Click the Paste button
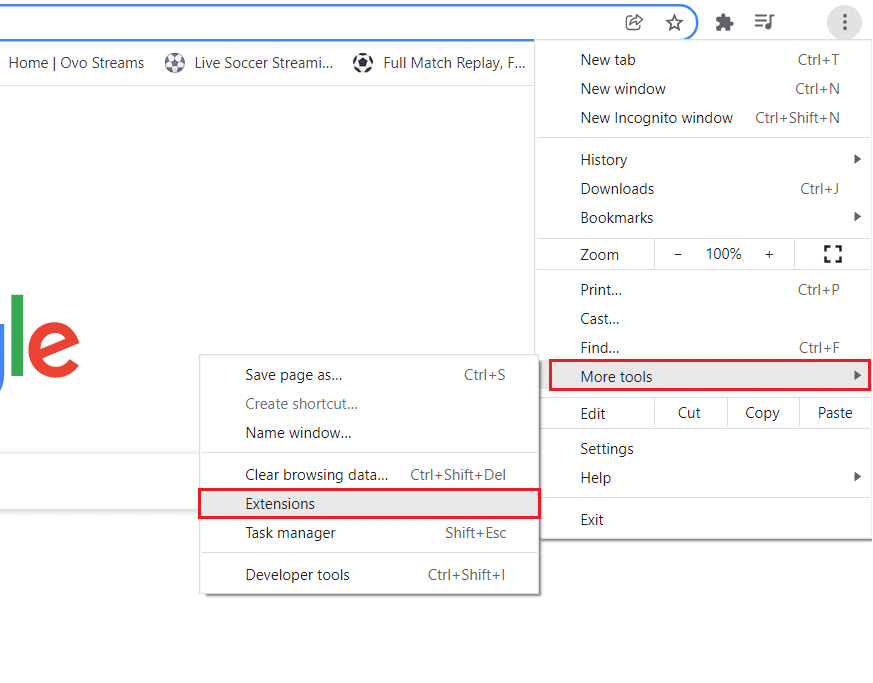This screenshot has height=683, width=873. point(834,412)
